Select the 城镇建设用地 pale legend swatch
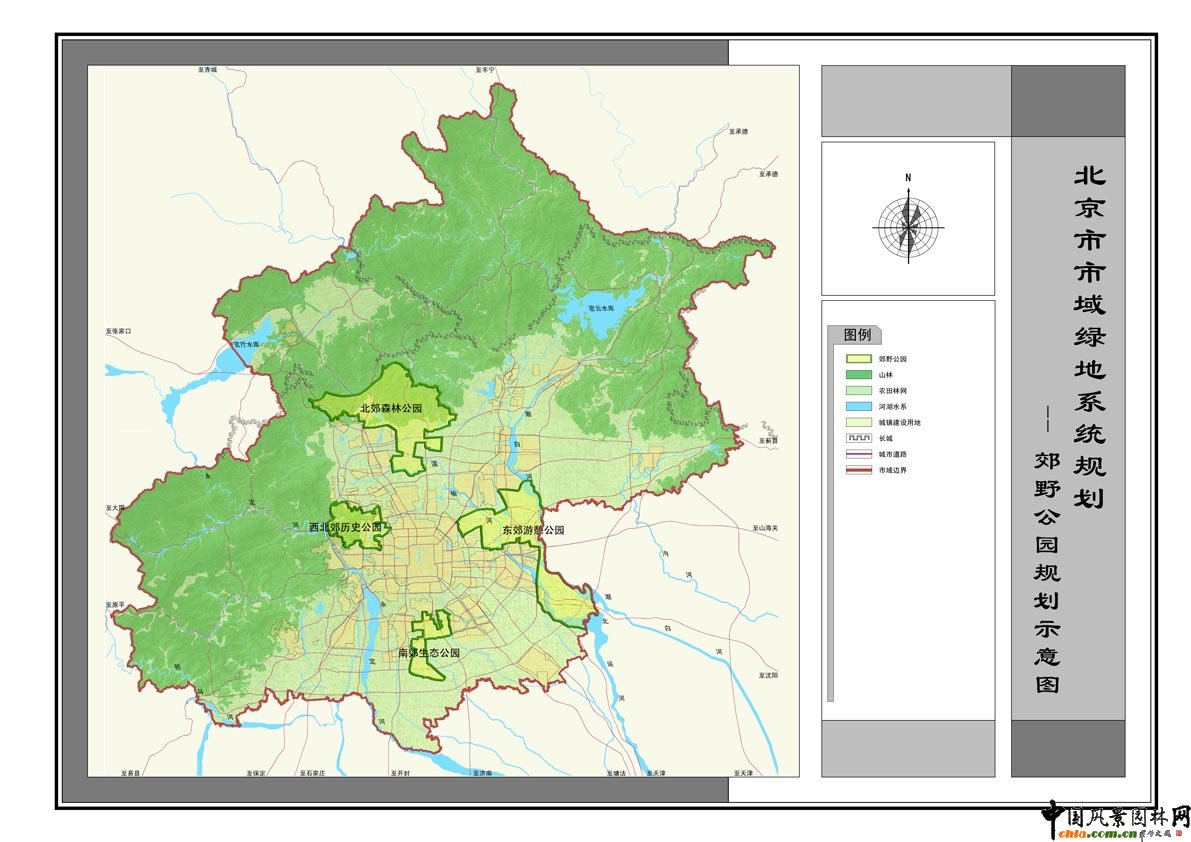Image resolution: width=1191 pixels, height=842 pixels. click(x=859, y=422)
